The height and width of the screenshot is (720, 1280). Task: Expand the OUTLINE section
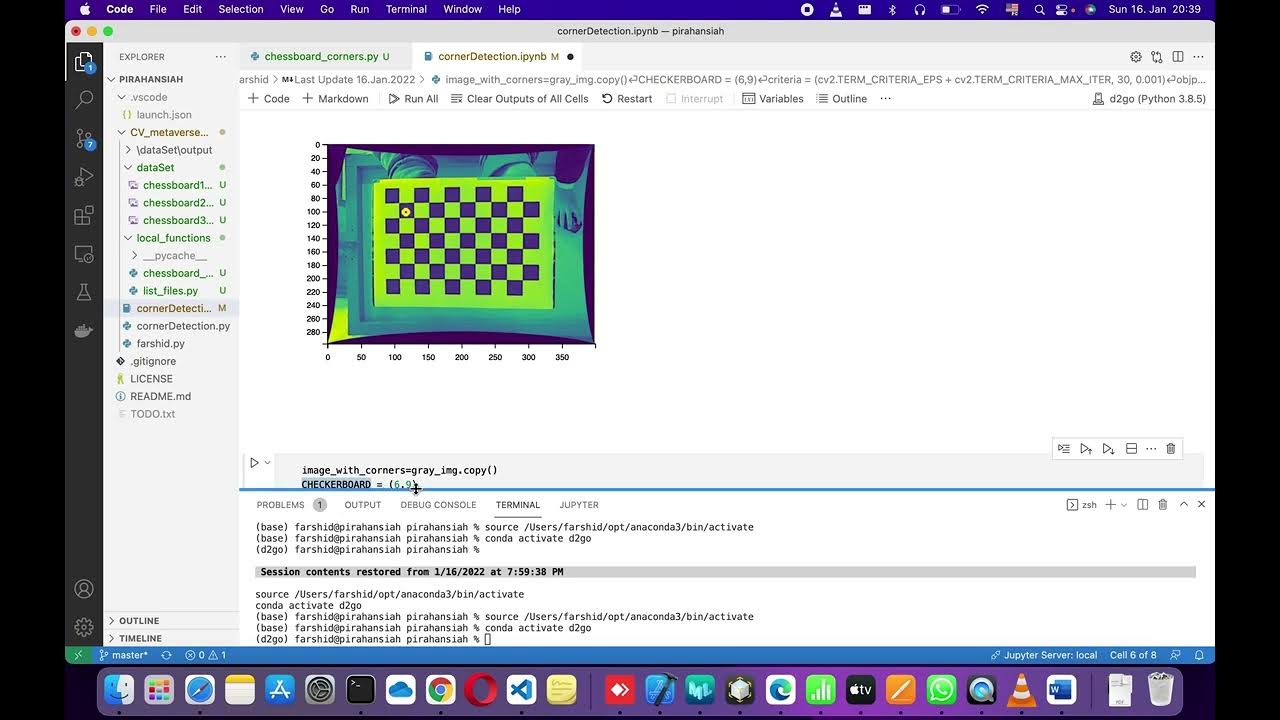point(138,621)
